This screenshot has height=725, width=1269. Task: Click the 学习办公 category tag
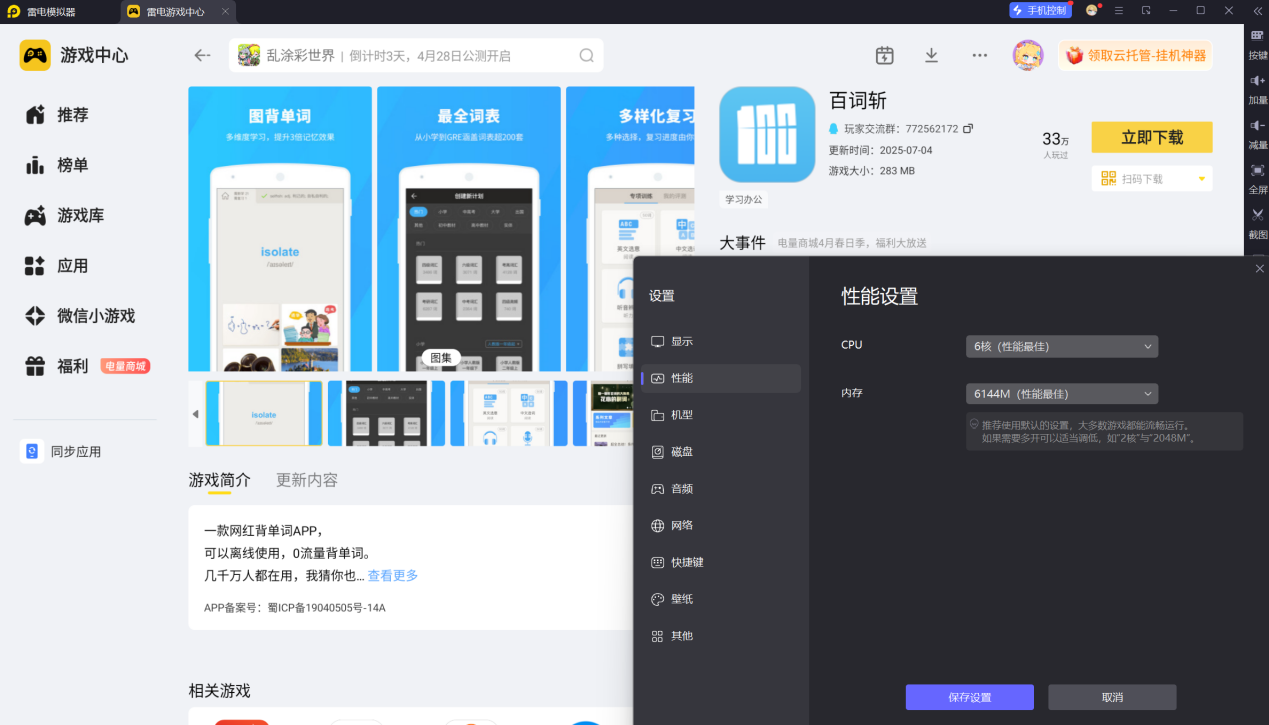[x=743, y=200]
